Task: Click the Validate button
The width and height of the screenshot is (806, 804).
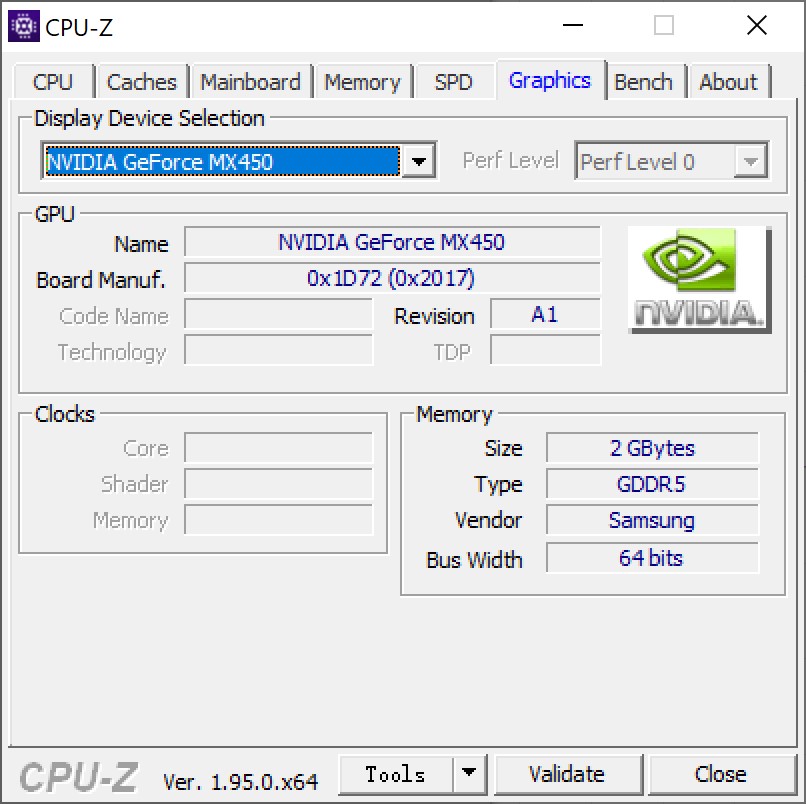Action: coord(567,774)
